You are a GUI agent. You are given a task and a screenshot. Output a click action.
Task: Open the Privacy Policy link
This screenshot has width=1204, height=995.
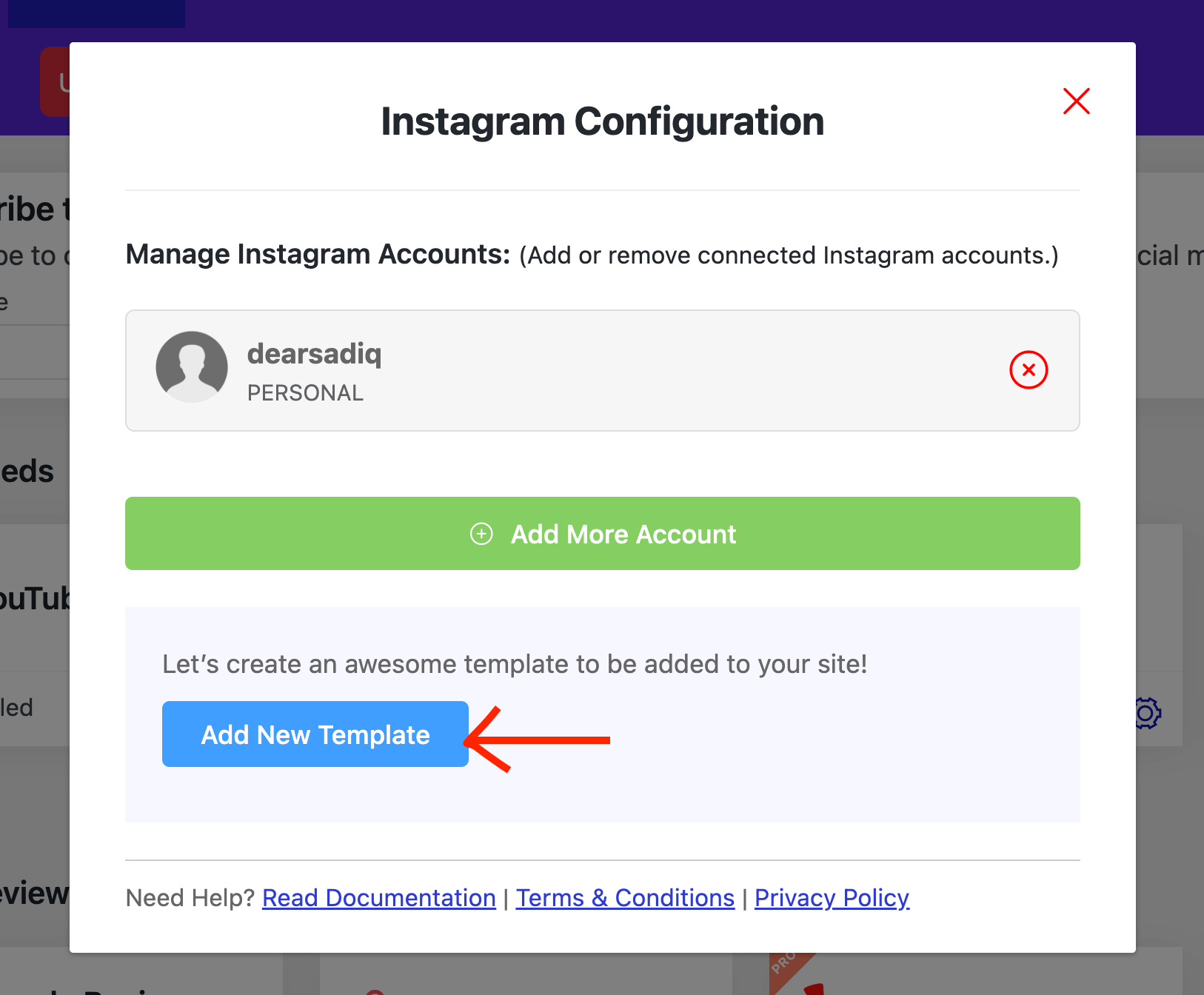tap(832, 897)
